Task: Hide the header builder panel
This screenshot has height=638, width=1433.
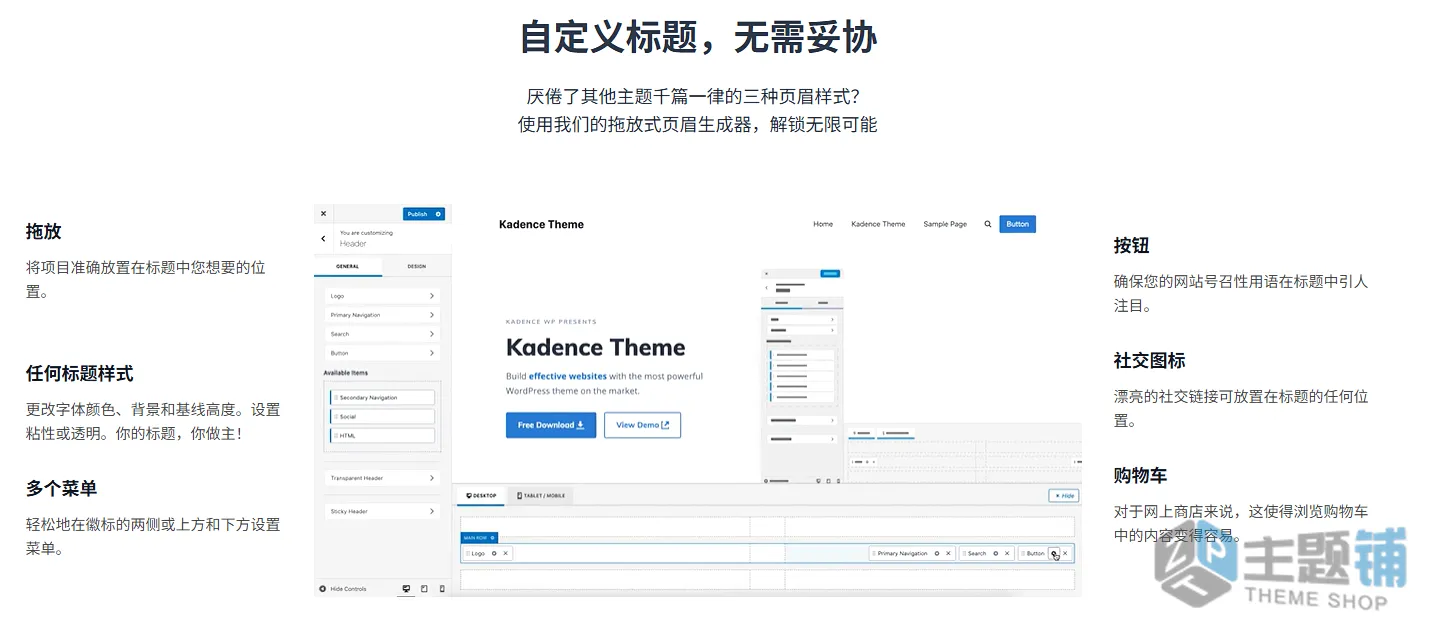Action: [1063, 496]
